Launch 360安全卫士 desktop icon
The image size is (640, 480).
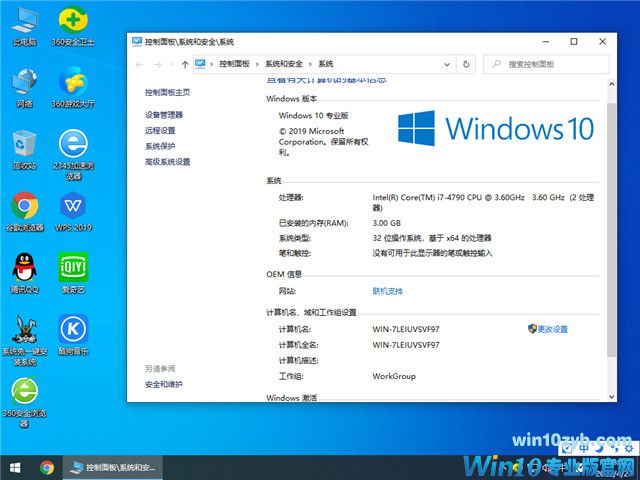(x=73, y=26)
